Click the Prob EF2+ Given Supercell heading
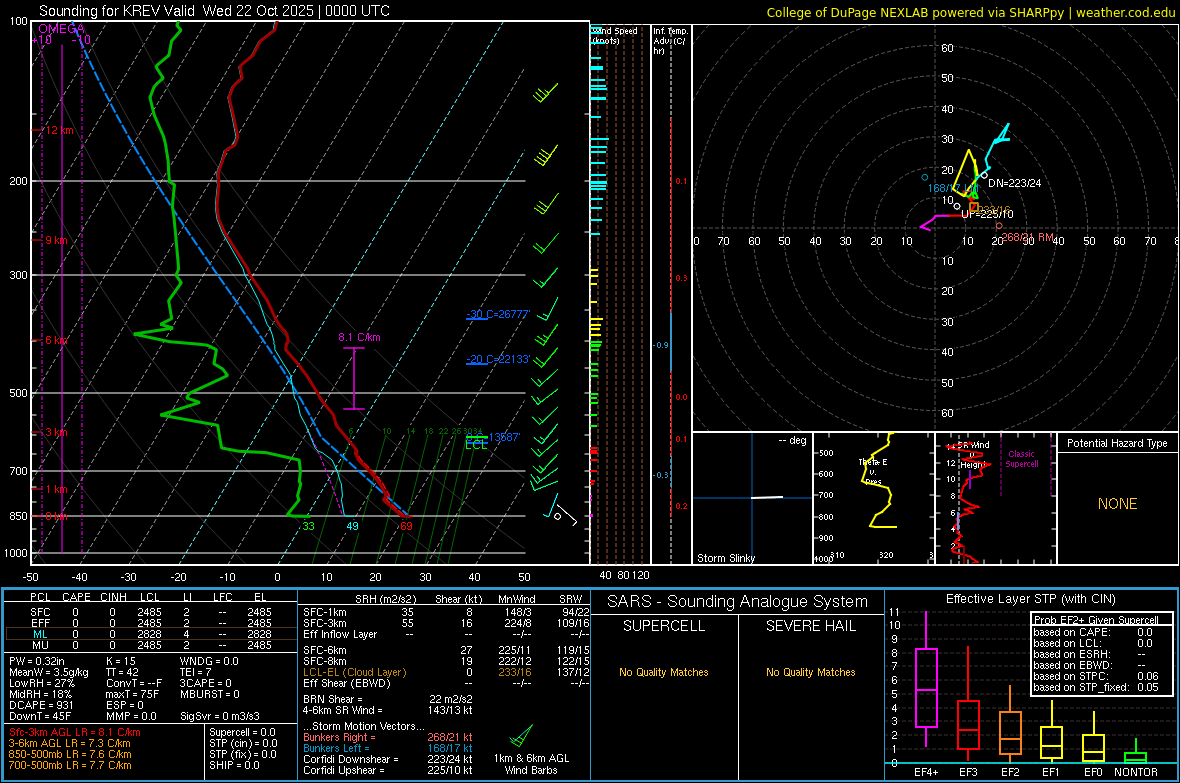Screen dimensions: 1180x783 tap(1096, 620)
